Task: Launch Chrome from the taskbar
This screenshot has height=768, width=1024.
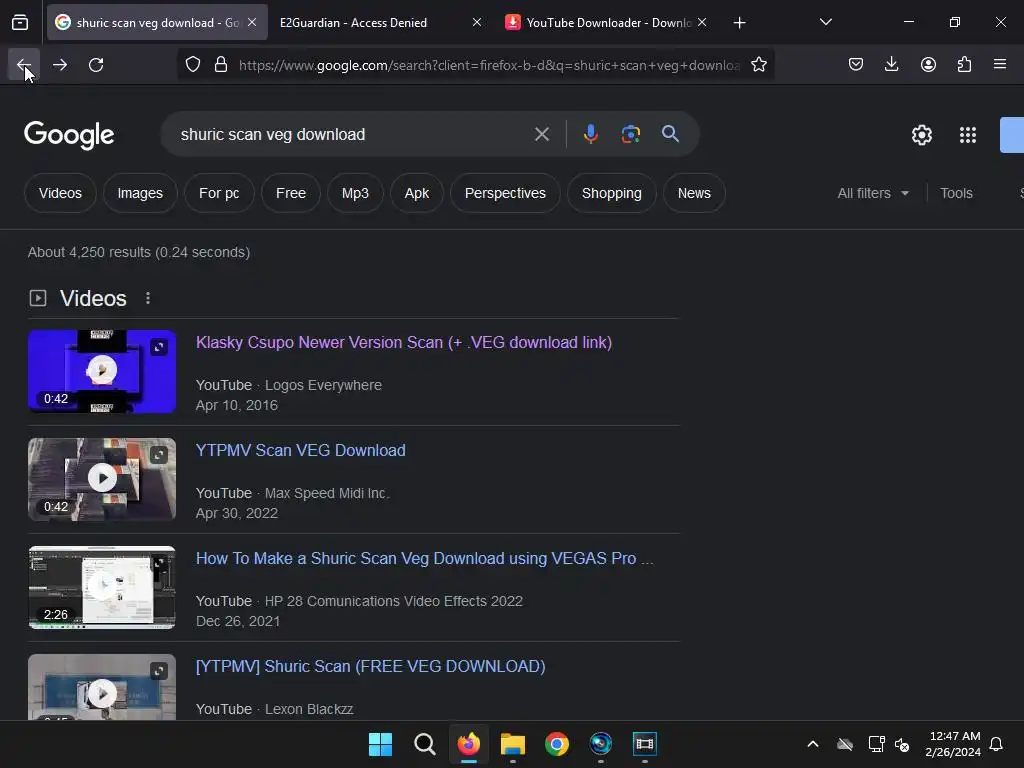Action: pos(556,744)
